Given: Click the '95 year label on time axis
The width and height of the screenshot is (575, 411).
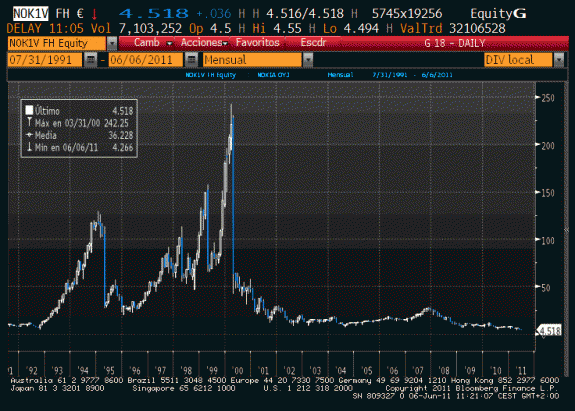Looking at the screenshot, I should [x=109, y=370].
